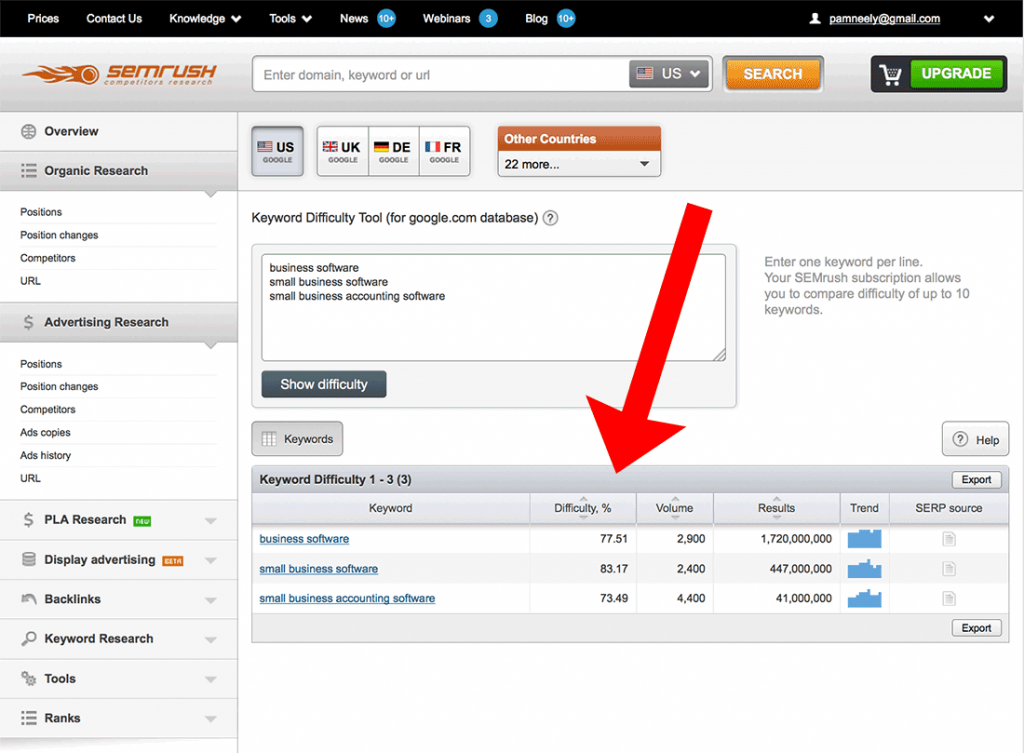The height and width of the screenshot is (753, 1024).
Task: Click the table grid icon on Keywords button
Action: 269,439
